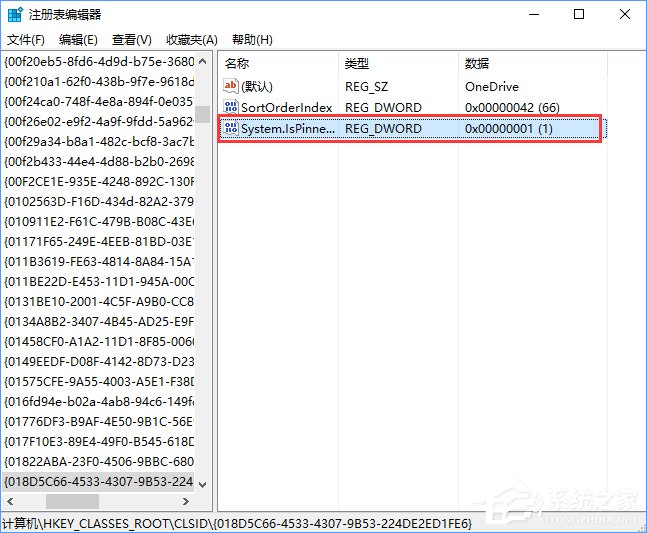Click the status bar registry path
This screenshot has width=647, height=533.
(237, 524)
